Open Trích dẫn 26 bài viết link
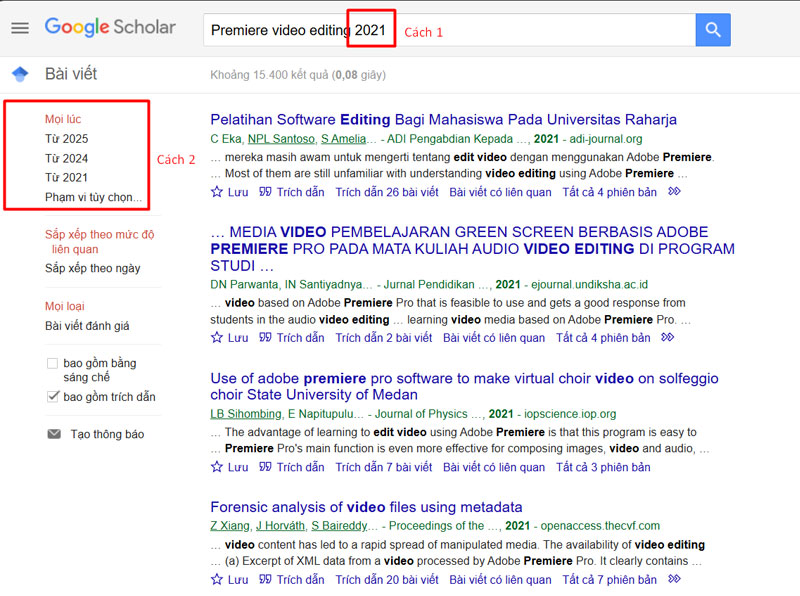 (x=386, y=192)
